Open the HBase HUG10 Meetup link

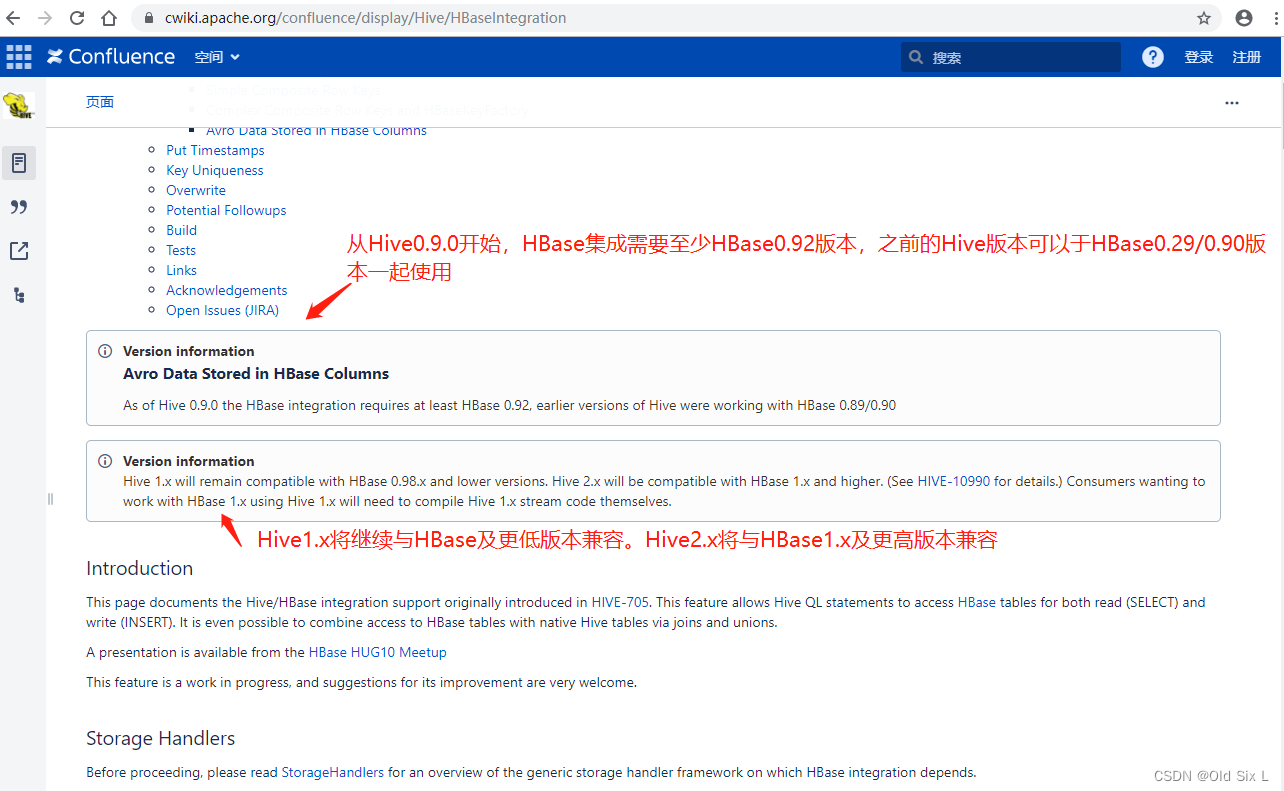point(378,652)
